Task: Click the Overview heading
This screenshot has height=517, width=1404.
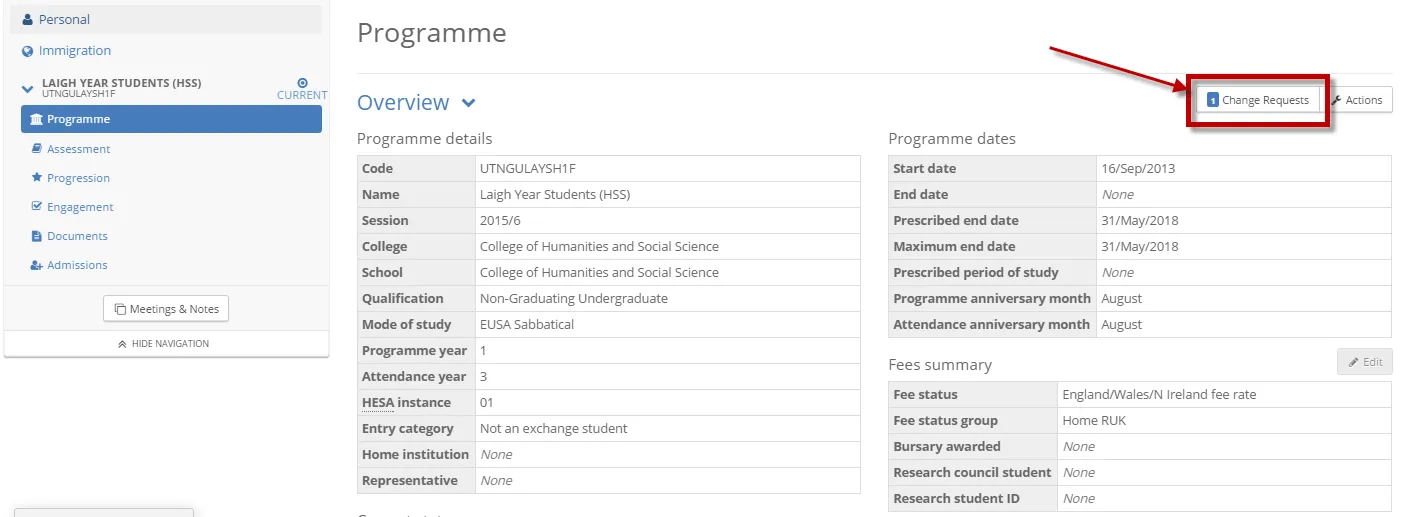Action: tap(403, 102)
